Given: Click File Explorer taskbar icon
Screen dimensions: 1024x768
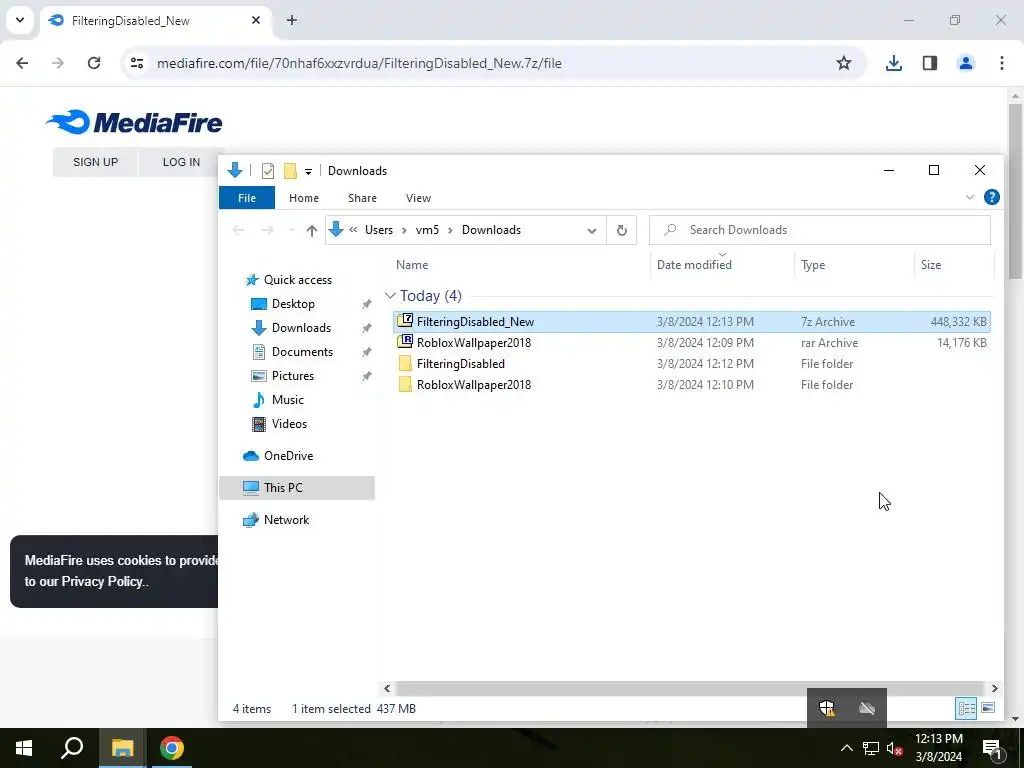Looking at the screenshot, I should point(122,748).
